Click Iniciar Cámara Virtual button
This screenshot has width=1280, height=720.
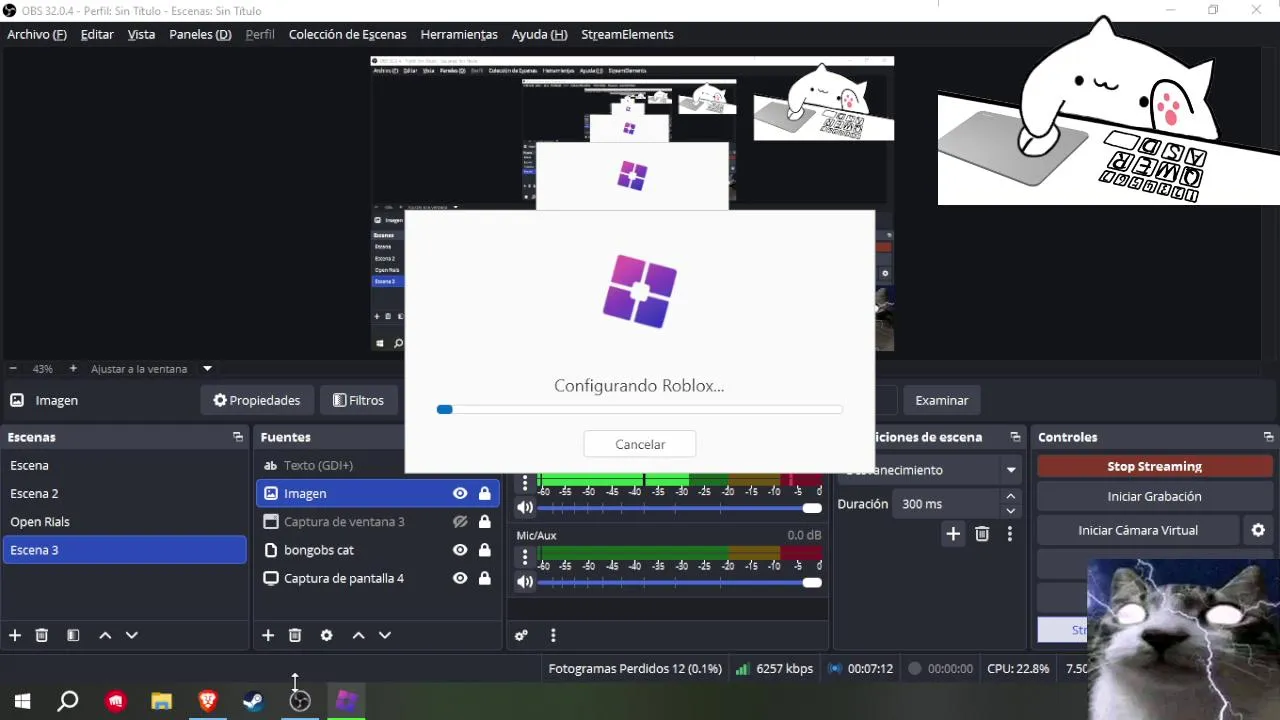point(1138,530)
